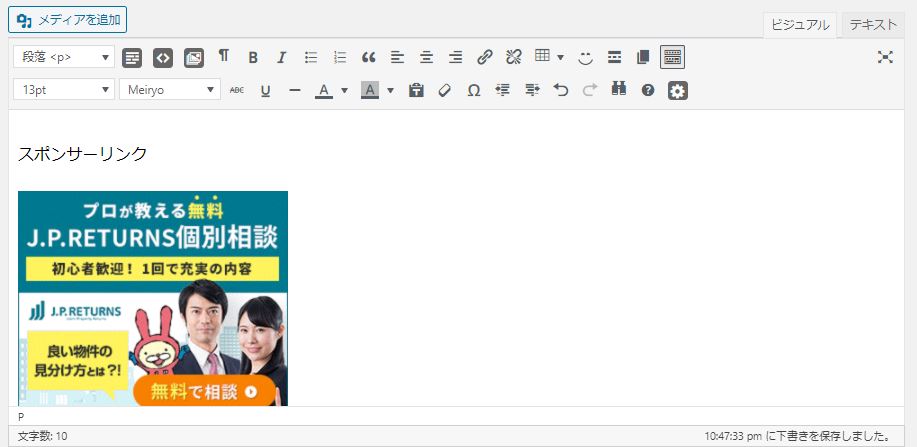Insert special character with Omega icon

[474, 91]
